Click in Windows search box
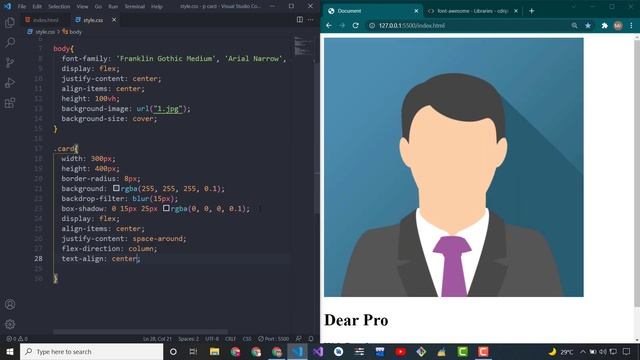 [x=91, y=351]
